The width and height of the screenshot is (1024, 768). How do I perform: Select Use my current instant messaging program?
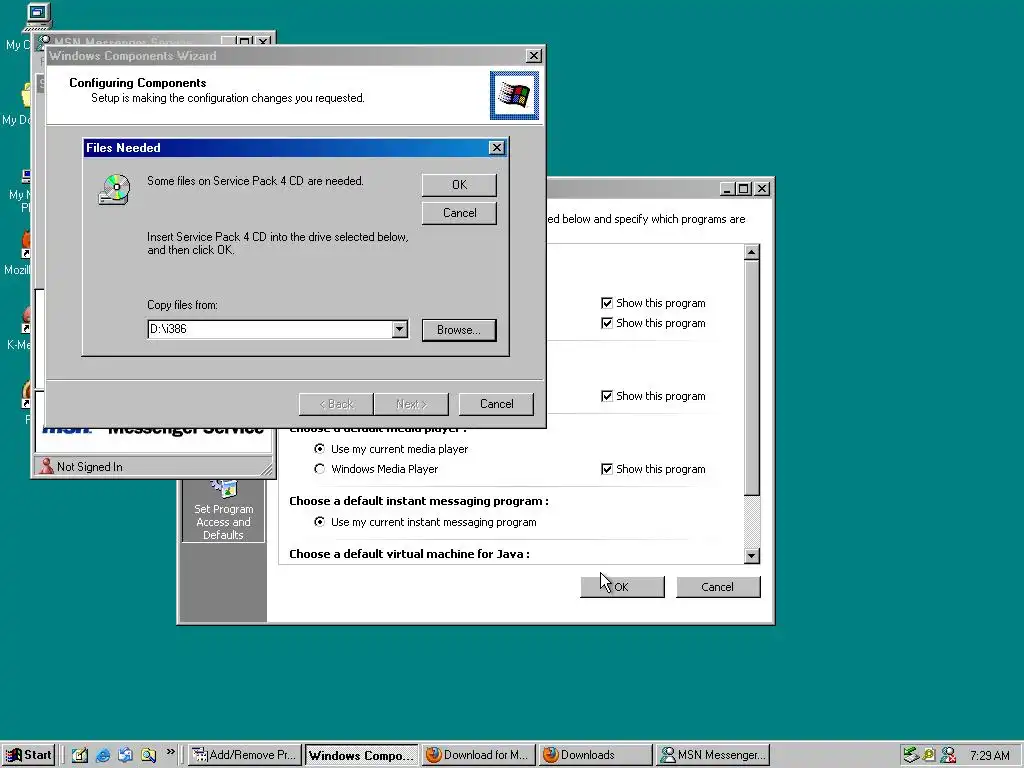(319, 522)
